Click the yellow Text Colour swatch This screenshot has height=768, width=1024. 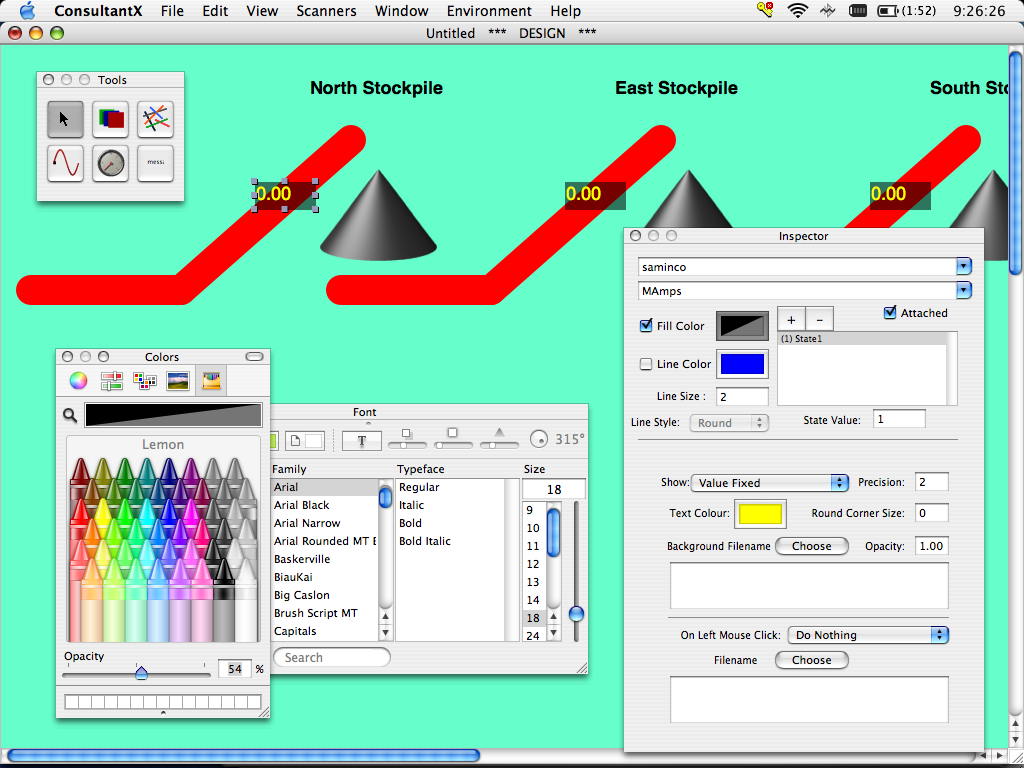pyautogui.click(x=760, y=514)
